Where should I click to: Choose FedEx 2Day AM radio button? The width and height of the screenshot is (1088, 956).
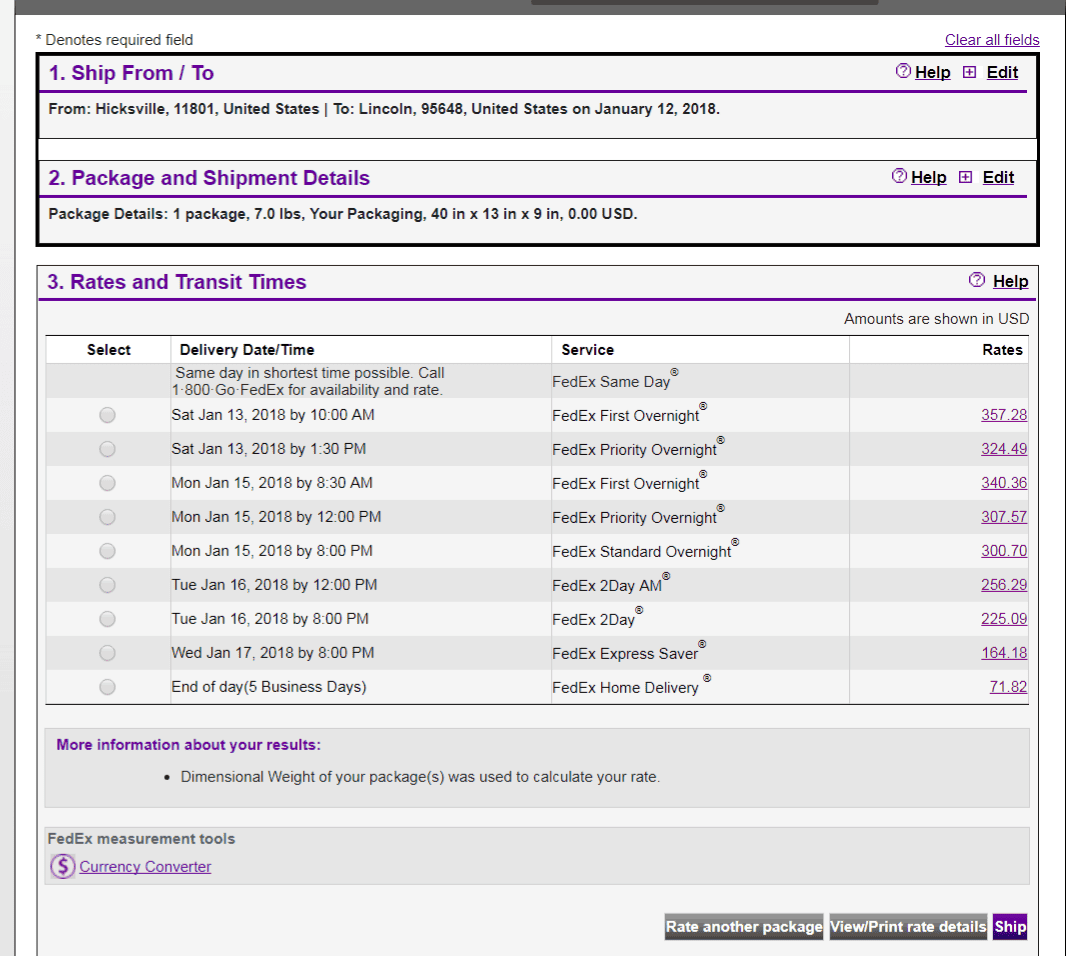(107, 585)
